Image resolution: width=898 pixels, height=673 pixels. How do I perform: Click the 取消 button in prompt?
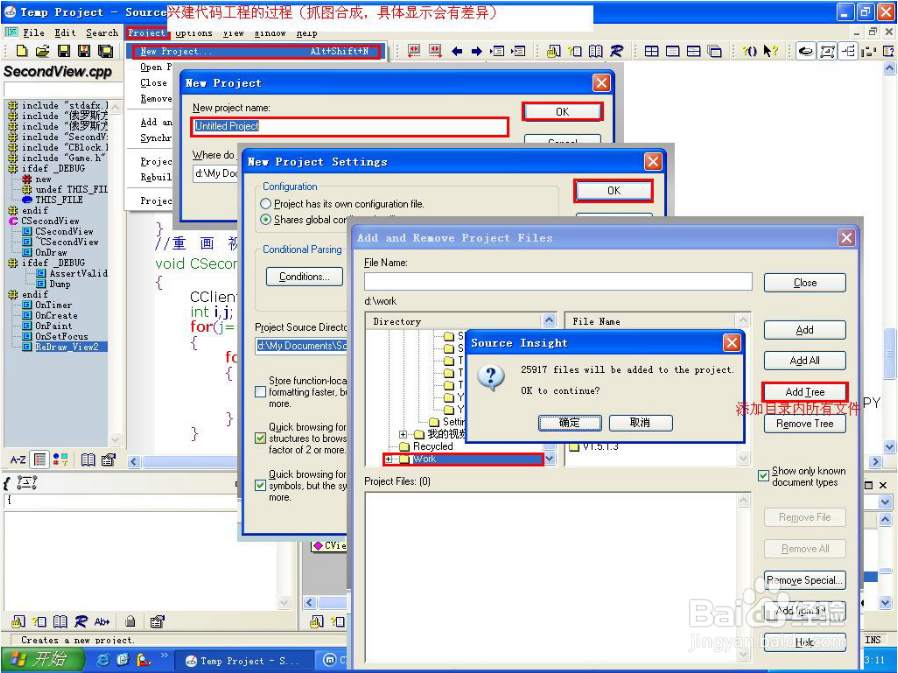pyautogui.click(x=640, y=423)
